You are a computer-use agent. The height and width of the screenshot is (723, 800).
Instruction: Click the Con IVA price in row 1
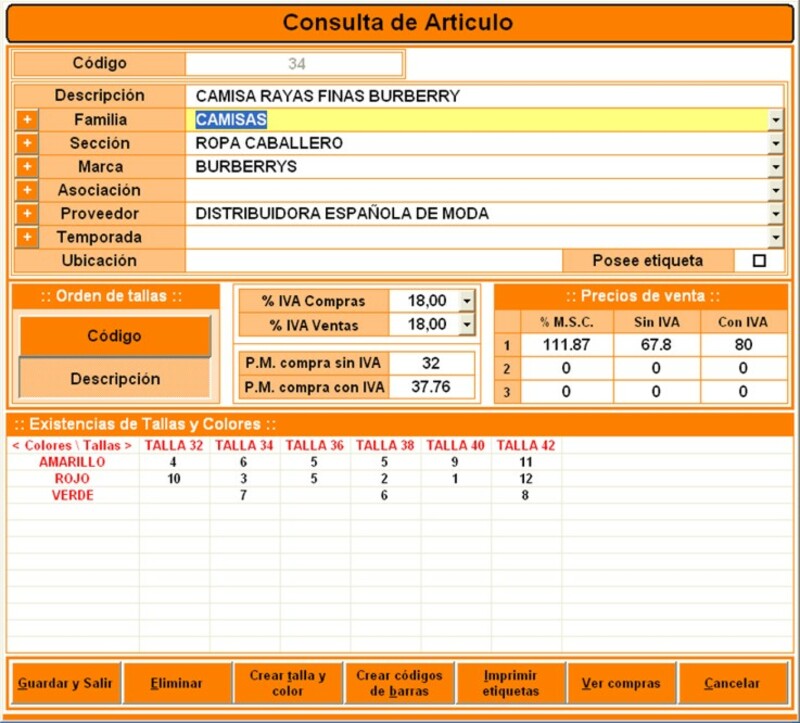pyautogui.click(x=742, y=345)
